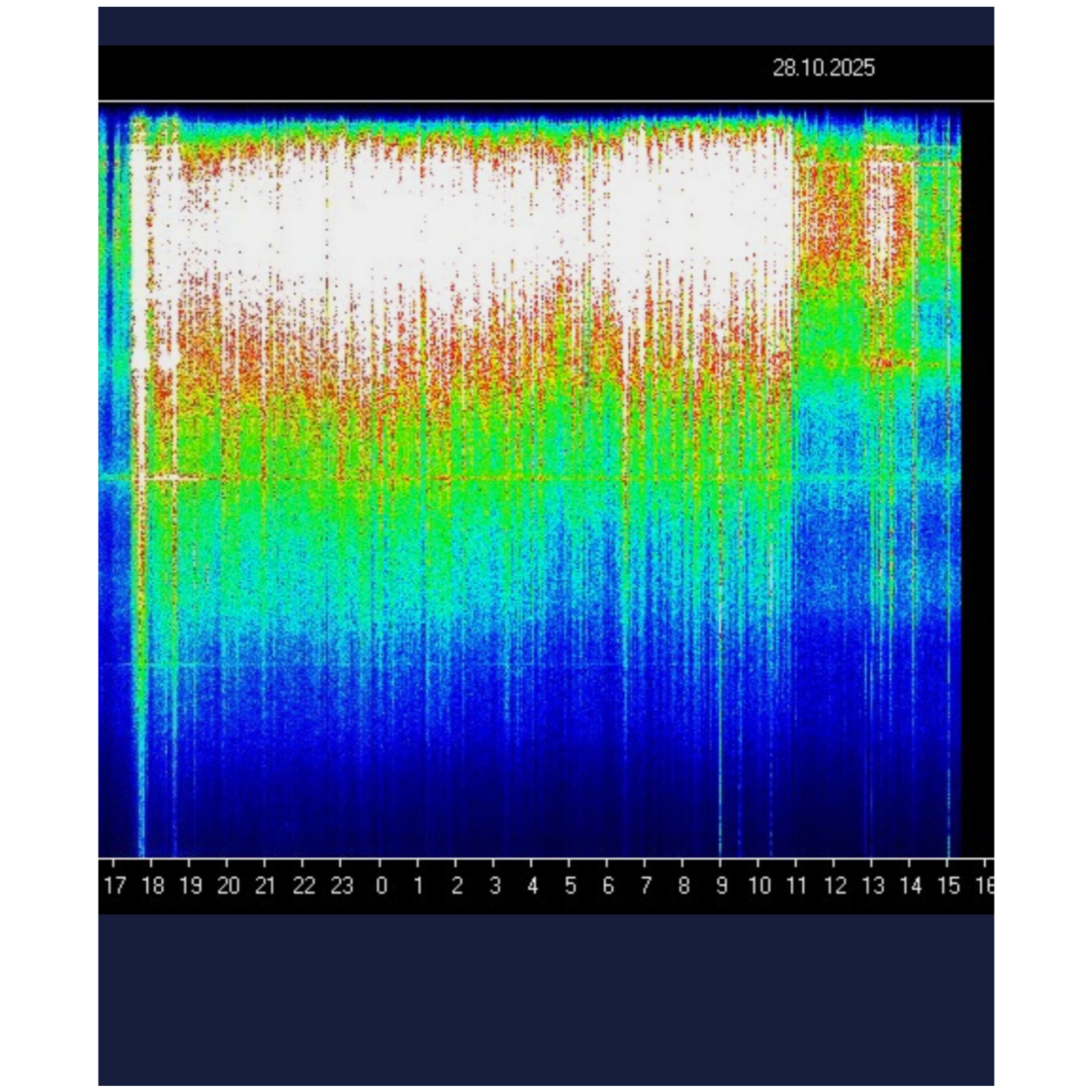Choose the hour 14 axis marker
1092x1092 pixels.
click(x=911, y=886)
